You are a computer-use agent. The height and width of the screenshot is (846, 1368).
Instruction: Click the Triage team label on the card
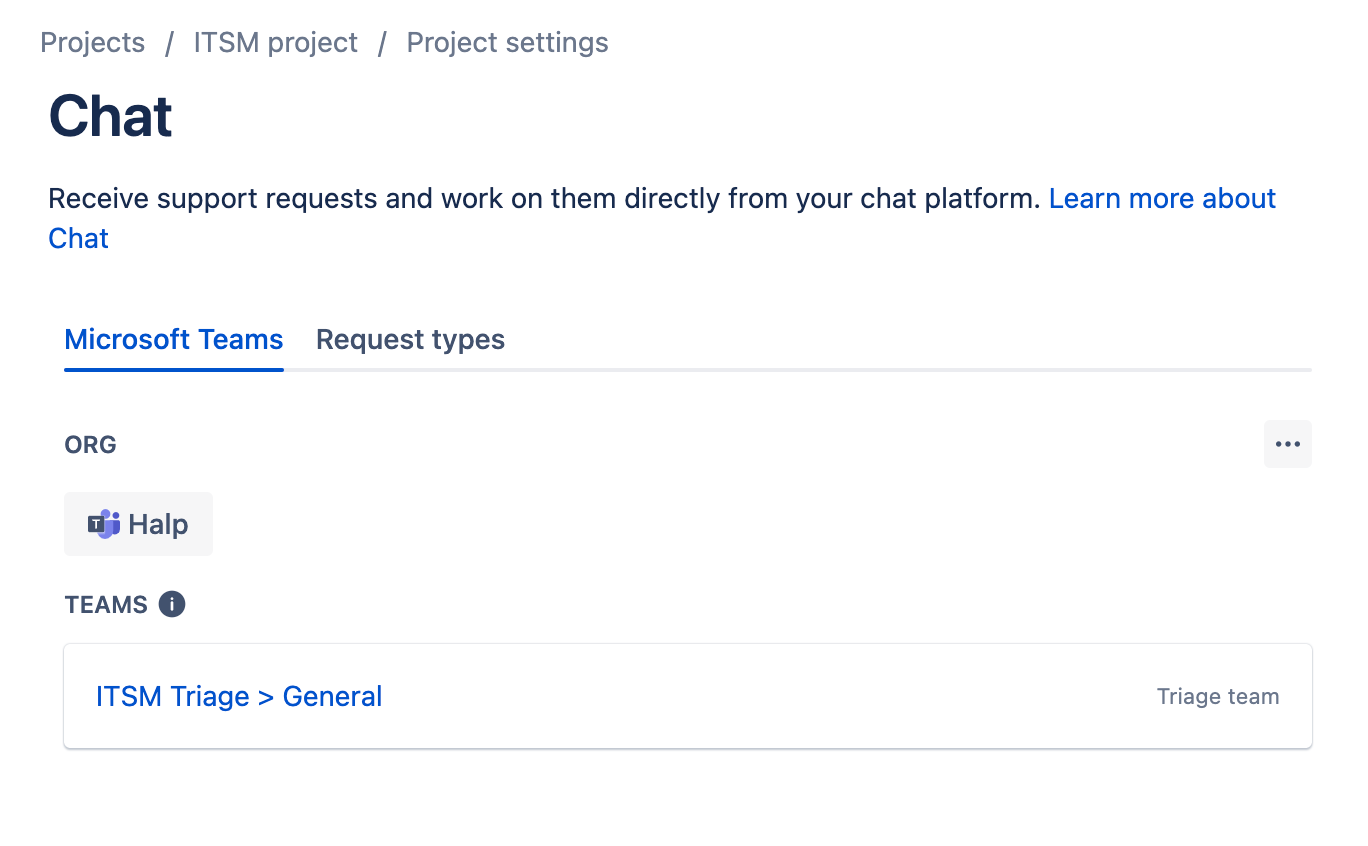[1217, 696]
